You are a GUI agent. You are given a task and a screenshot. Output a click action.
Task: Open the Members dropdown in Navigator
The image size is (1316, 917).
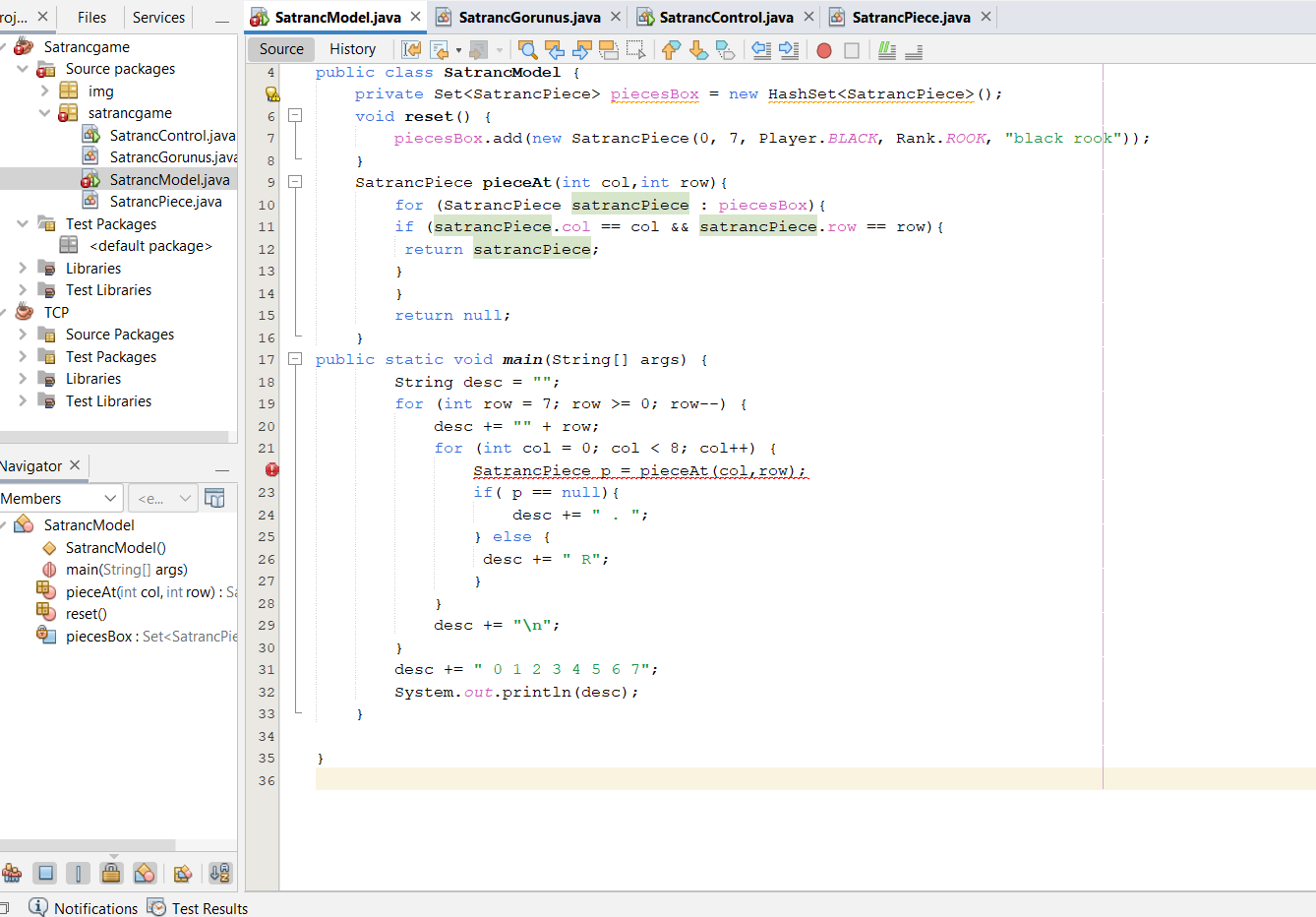click(61, 499)
